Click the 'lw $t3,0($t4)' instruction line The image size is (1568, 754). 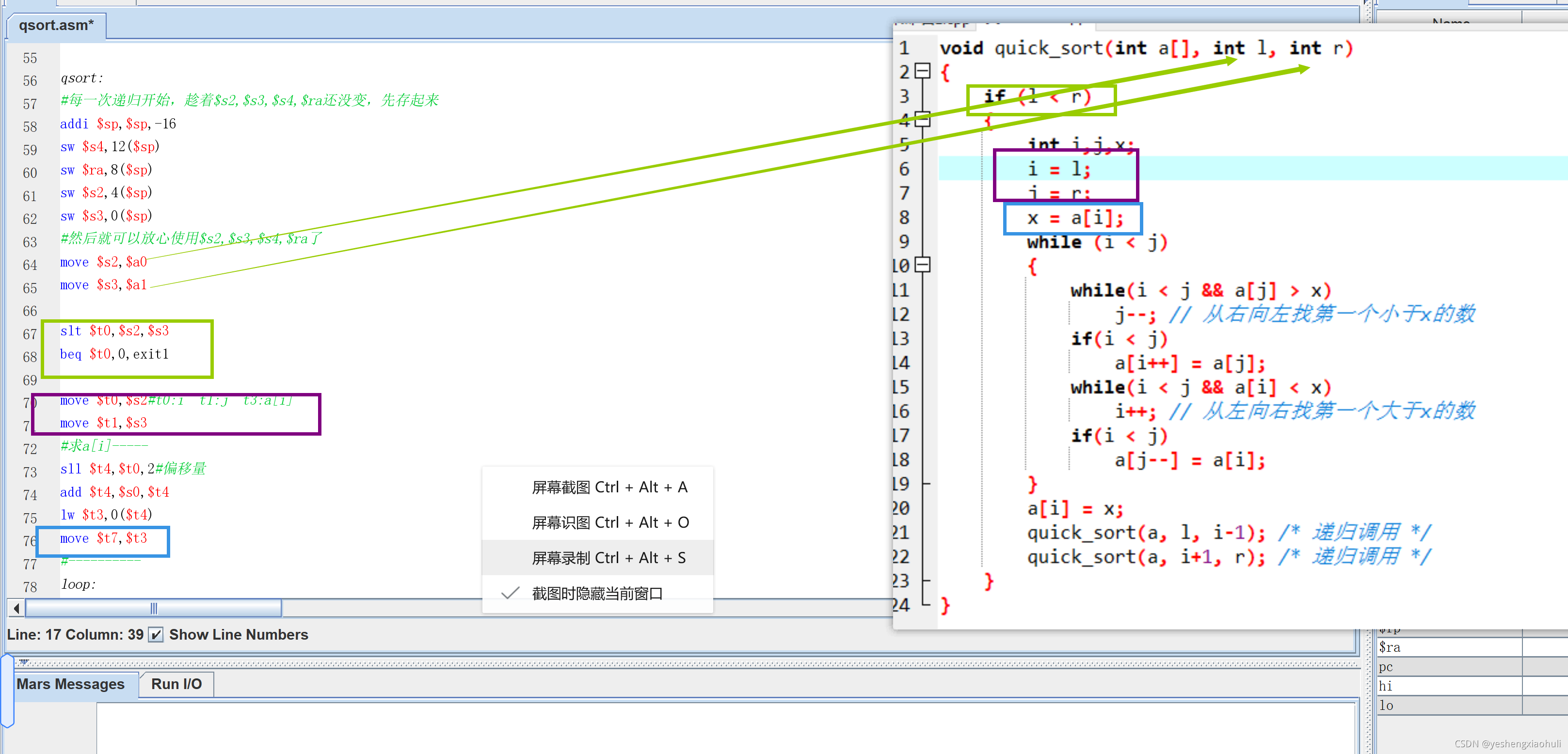coord(107,515)
